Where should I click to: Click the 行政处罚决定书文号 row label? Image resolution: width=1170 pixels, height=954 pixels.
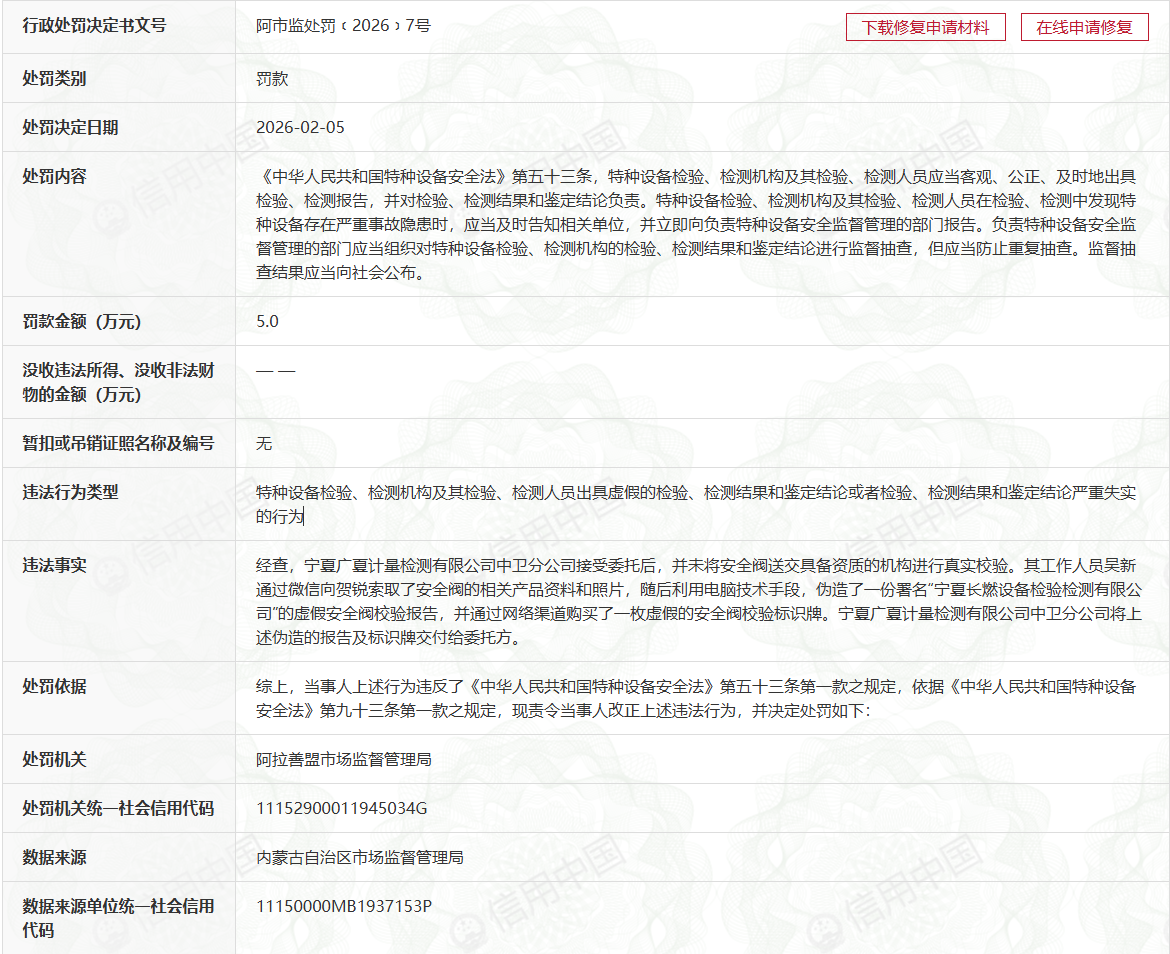(94, 26)
